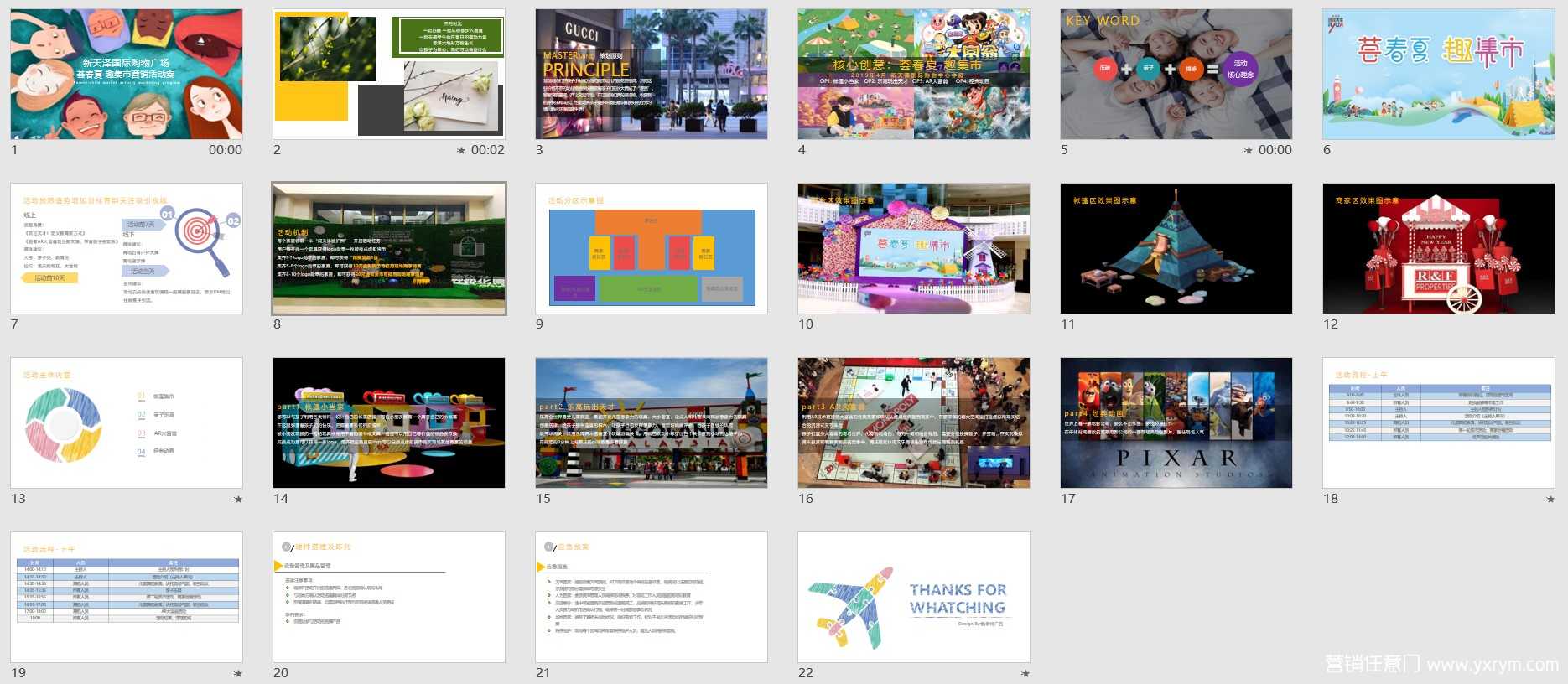Click the slide number "14" label
This screenshot has height=684, width=1568.
coord(281,499)
